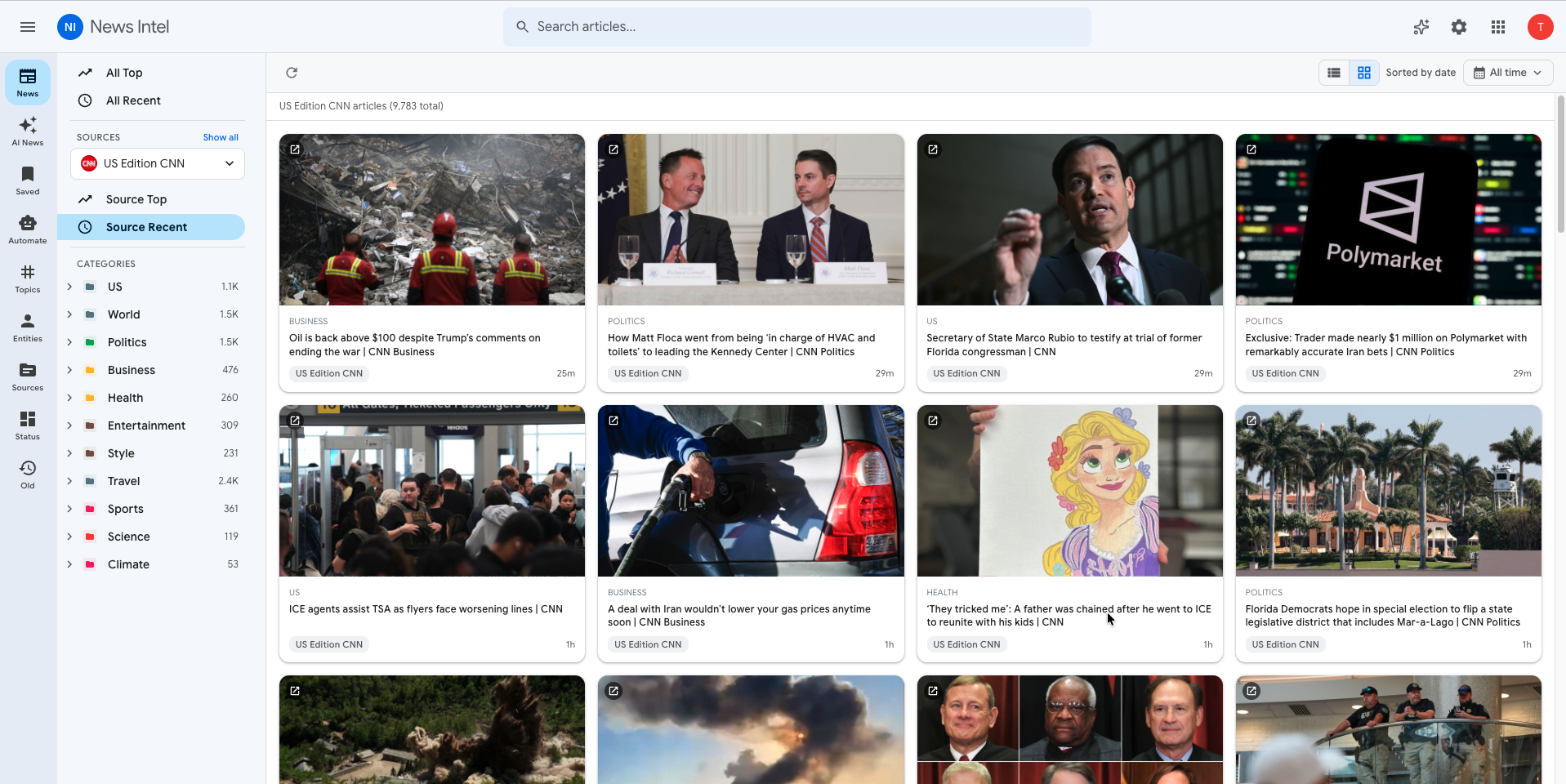The image size is (1566, 784).
Task: Click the gas pump article thumbnail
Action: 751,491
